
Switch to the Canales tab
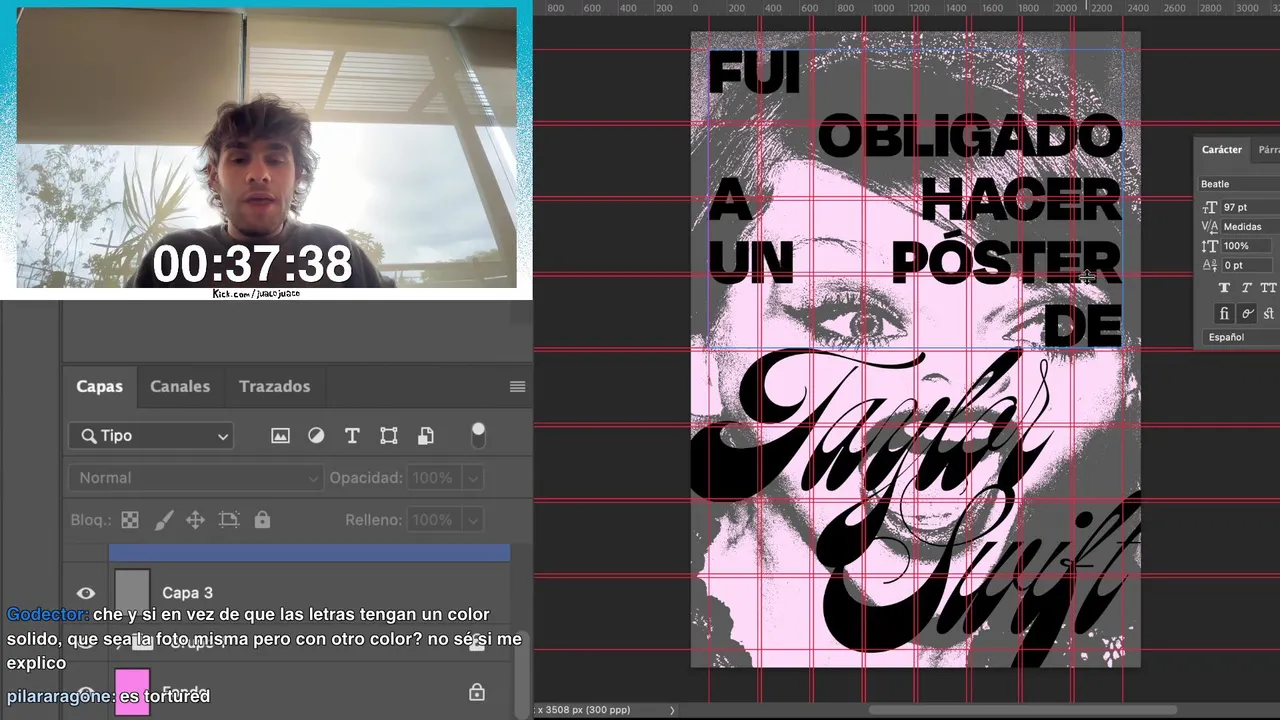(180, 386)
